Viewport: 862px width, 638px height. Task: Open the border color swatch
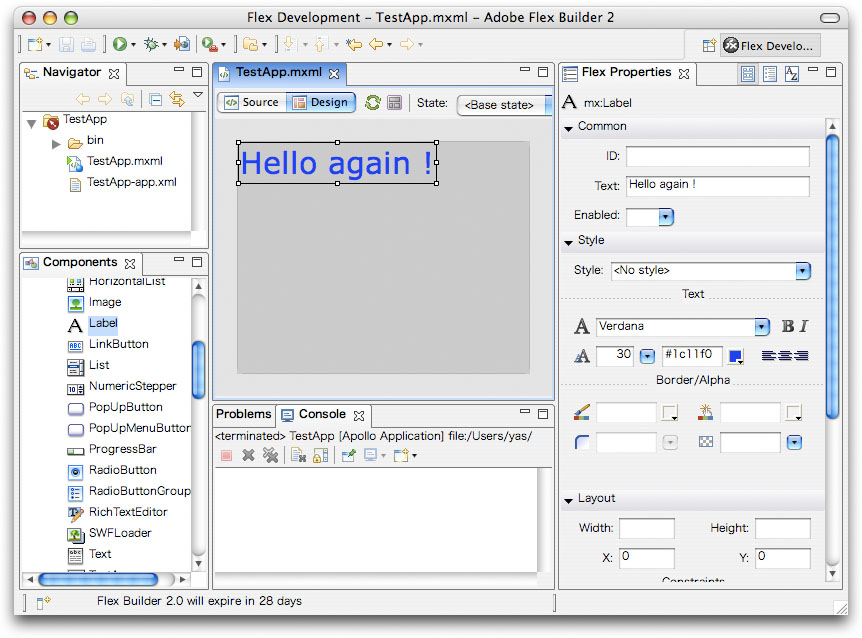pyautogui.click(x=670, y=413)
